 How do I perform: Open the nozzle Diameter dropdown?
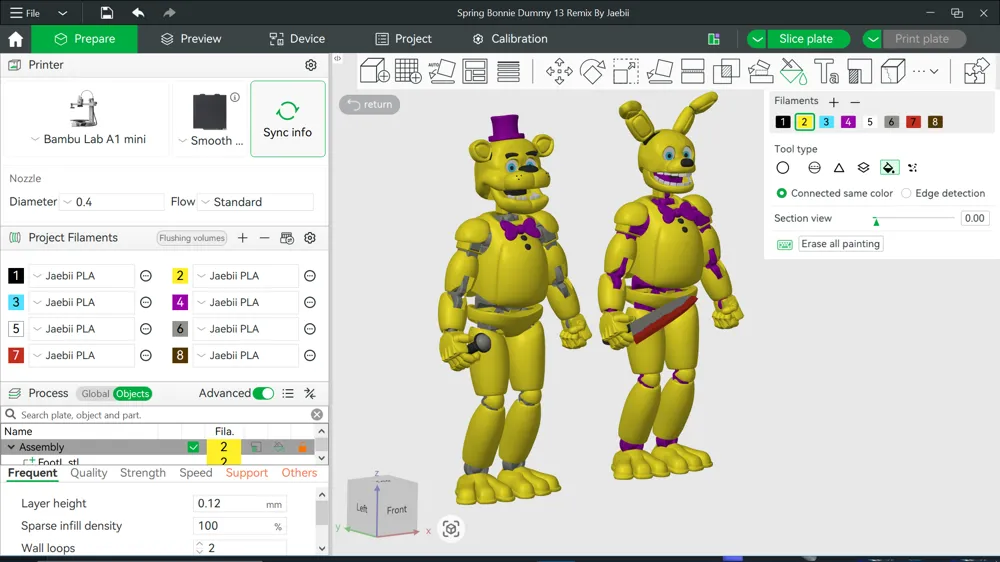pyautogui.click(x=67, y=202)
